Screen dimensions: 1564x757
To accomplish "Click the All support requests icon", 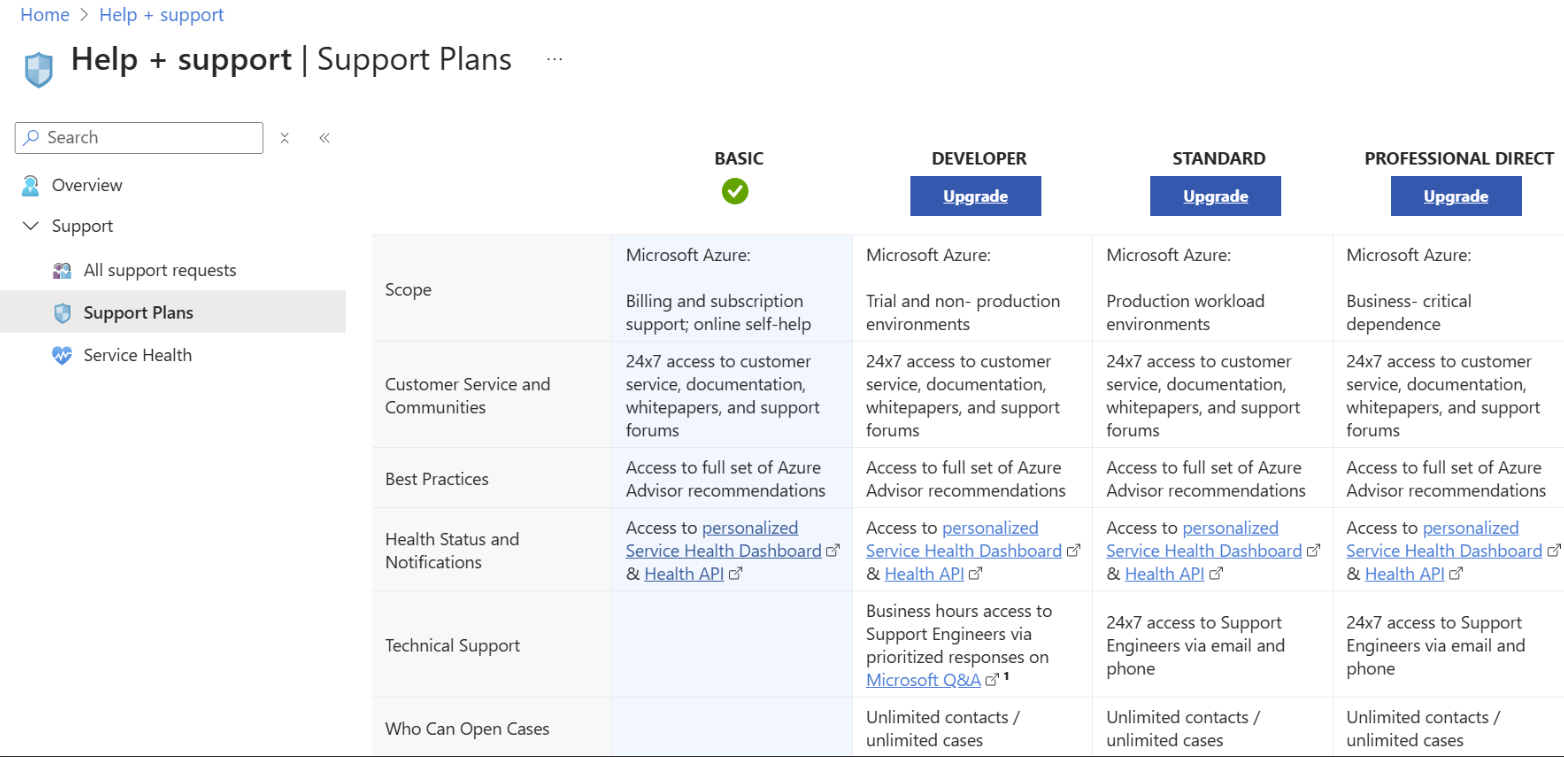I will [x=62, y=270].
